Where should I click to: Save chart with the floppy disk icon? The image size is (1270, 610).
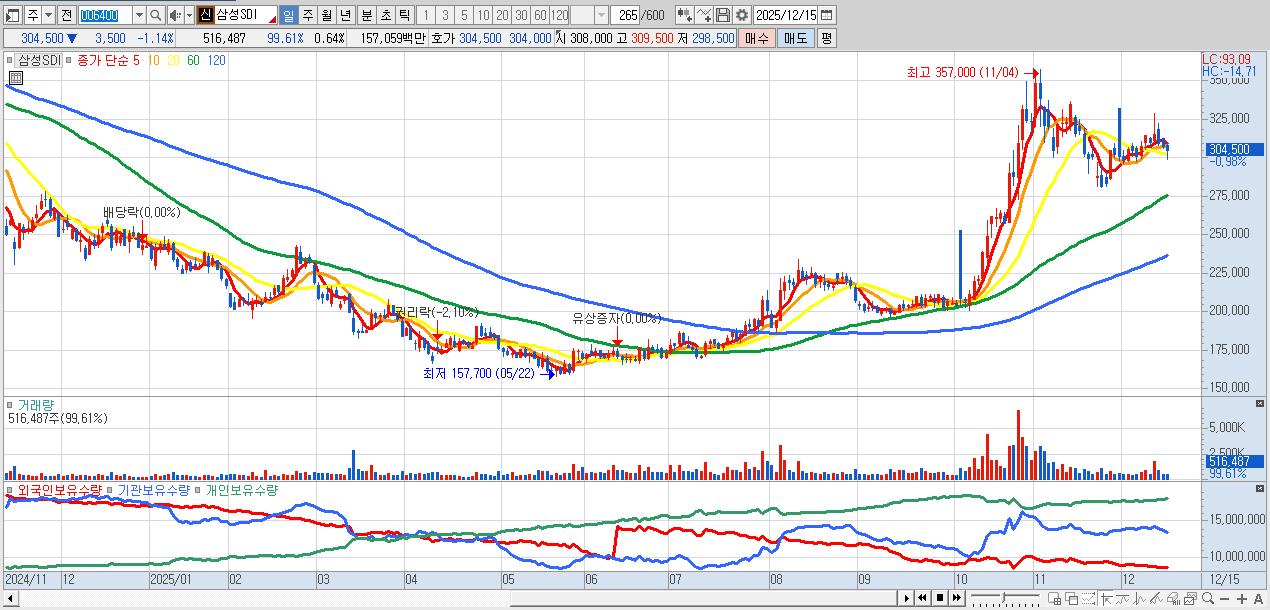[x=723, y=15]
